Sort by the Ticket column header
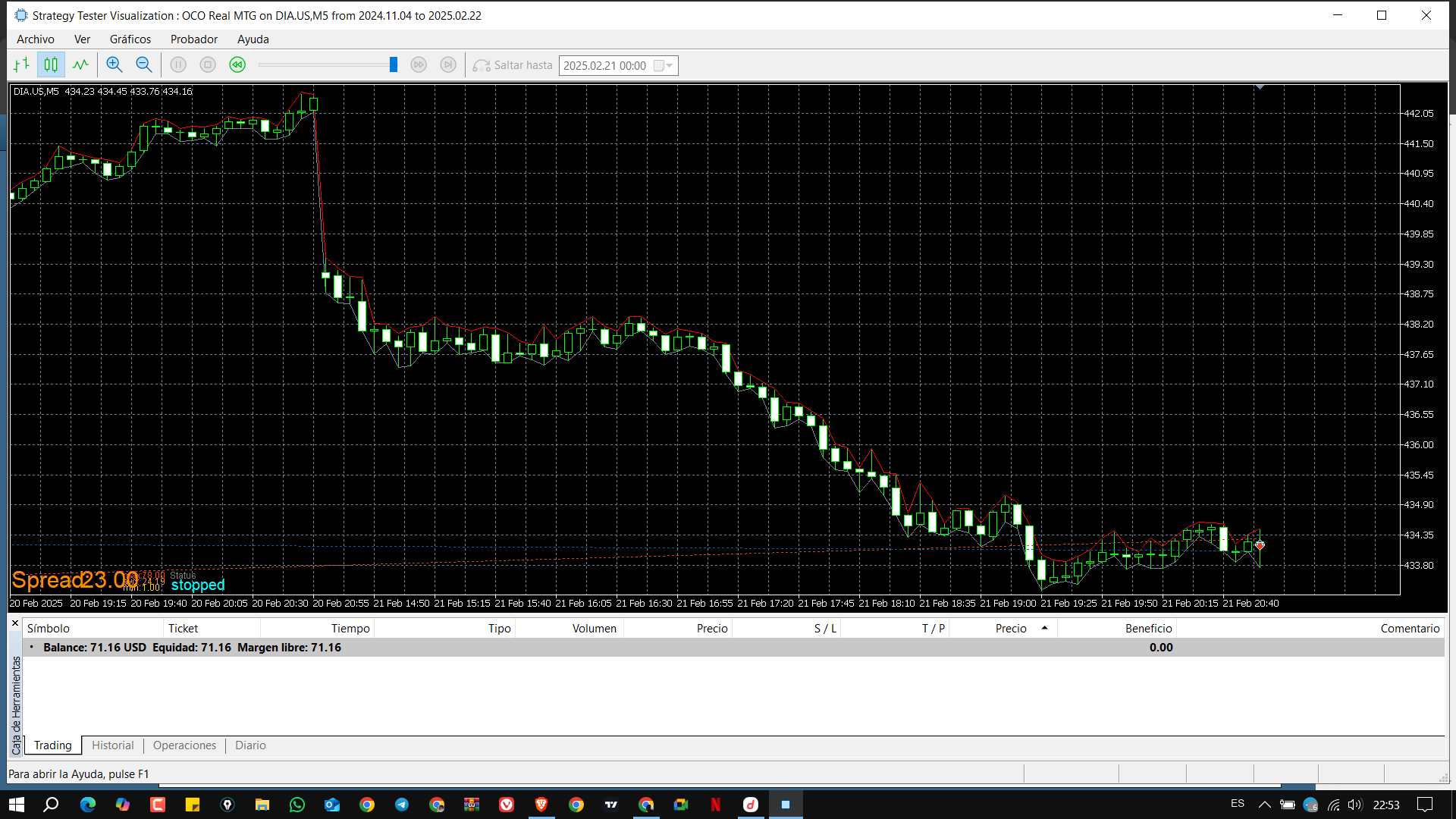The width and height of the screenshot is (1456, 819). point(212,628)
